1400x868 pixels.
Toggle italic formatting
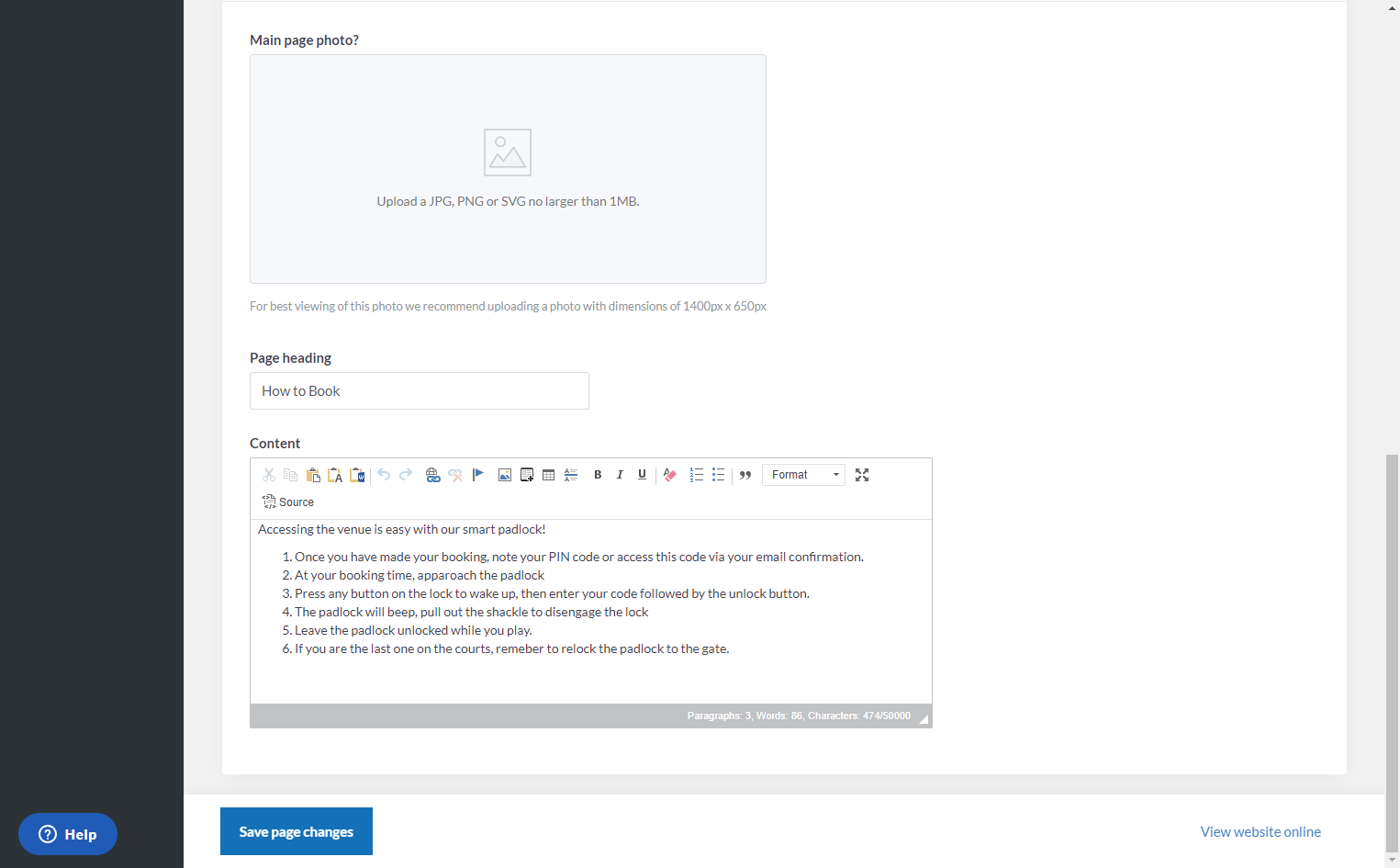tap(620, 475)
